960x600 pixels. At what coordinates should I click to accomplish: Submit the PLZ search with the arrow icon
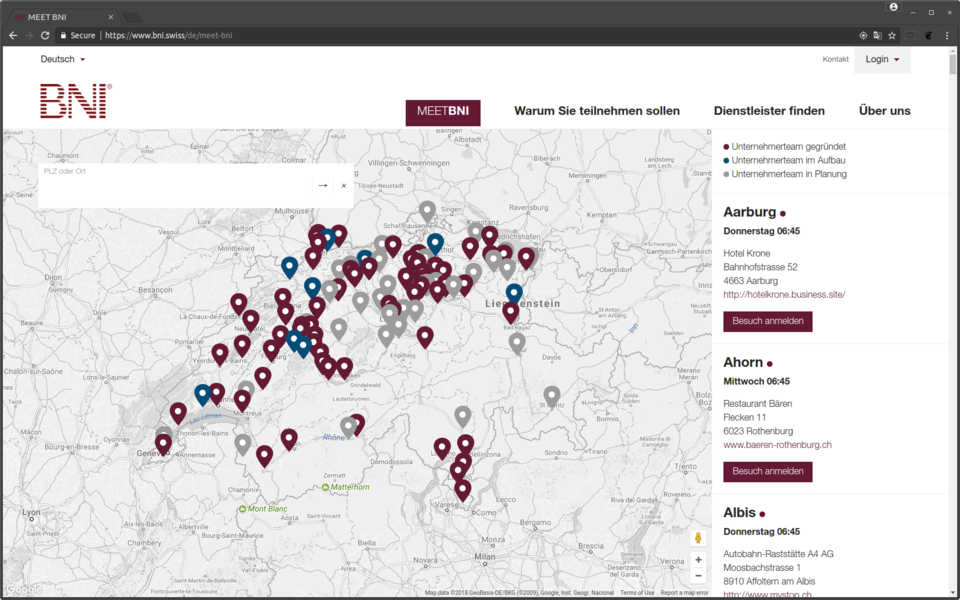(323, 186)
